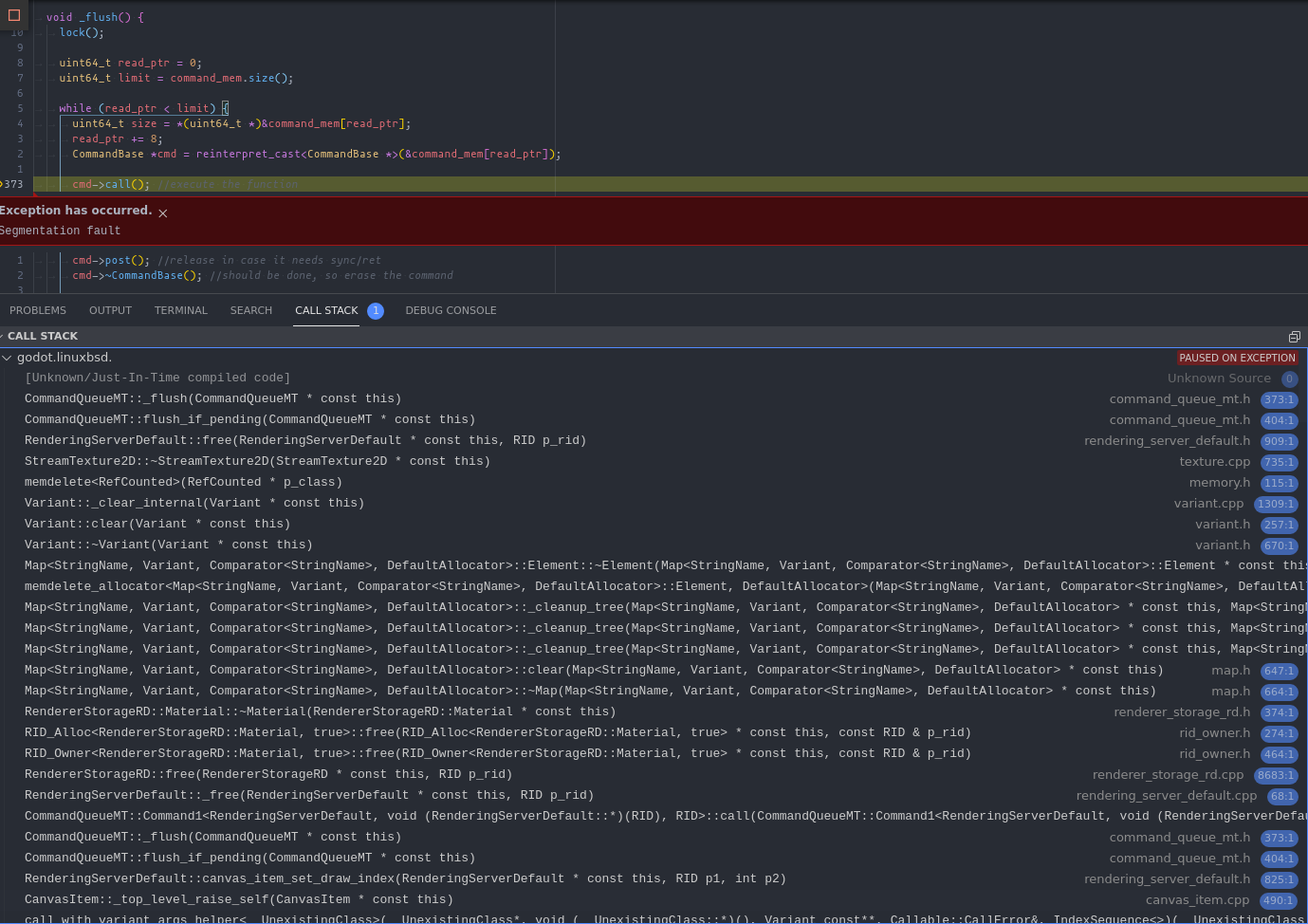Select the RenderingServerDefault::free frame

(654, 441)
